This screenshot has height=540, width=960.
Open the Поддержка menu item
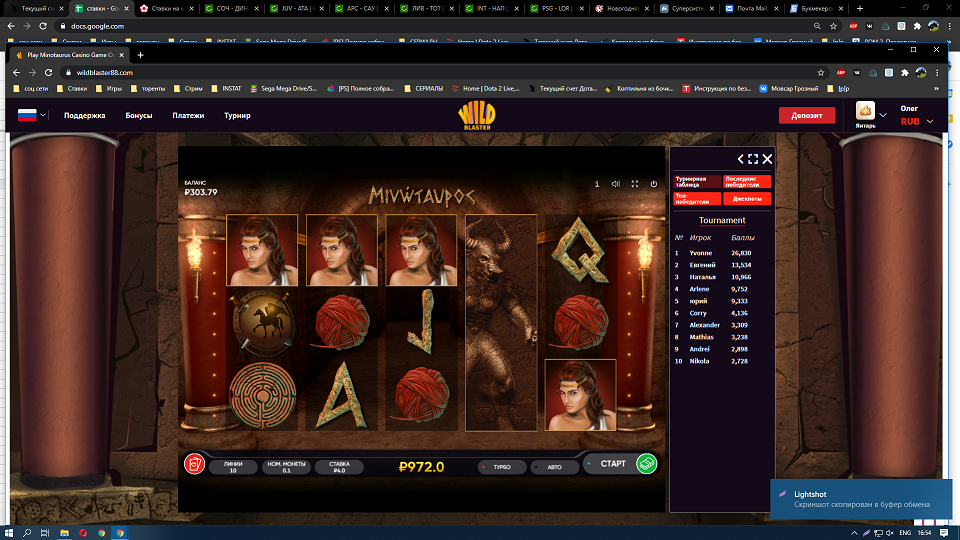click(x=84, y=115)
